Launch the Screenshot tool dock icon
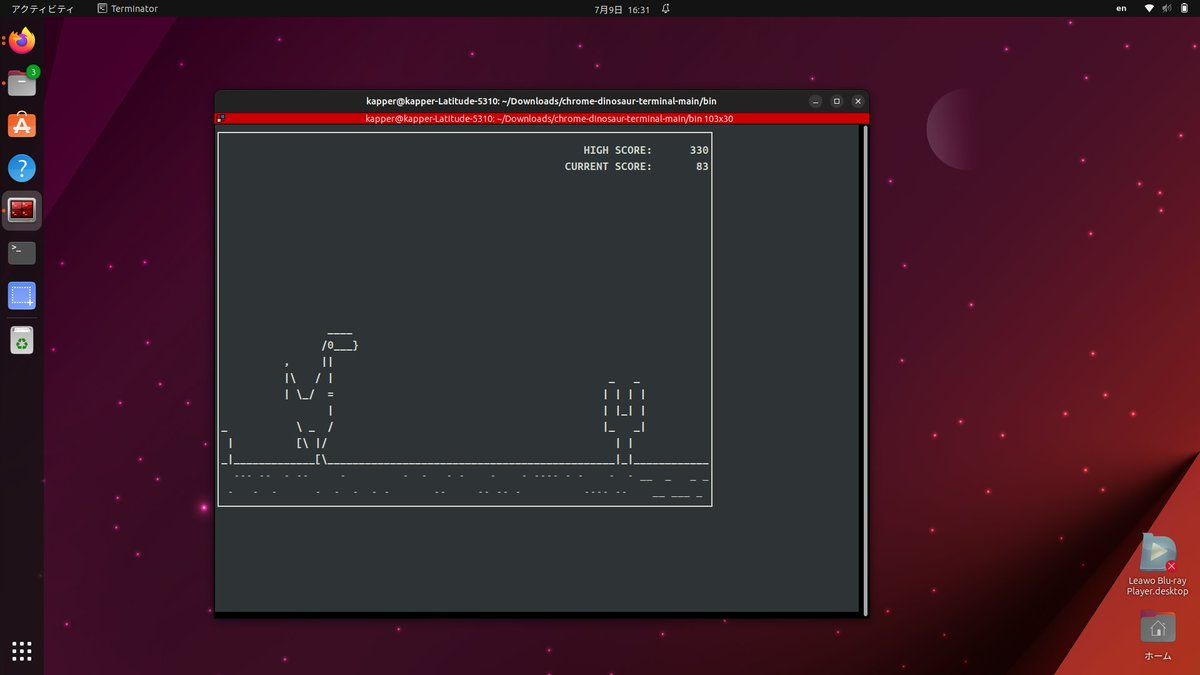 click(x=22, y=296)
